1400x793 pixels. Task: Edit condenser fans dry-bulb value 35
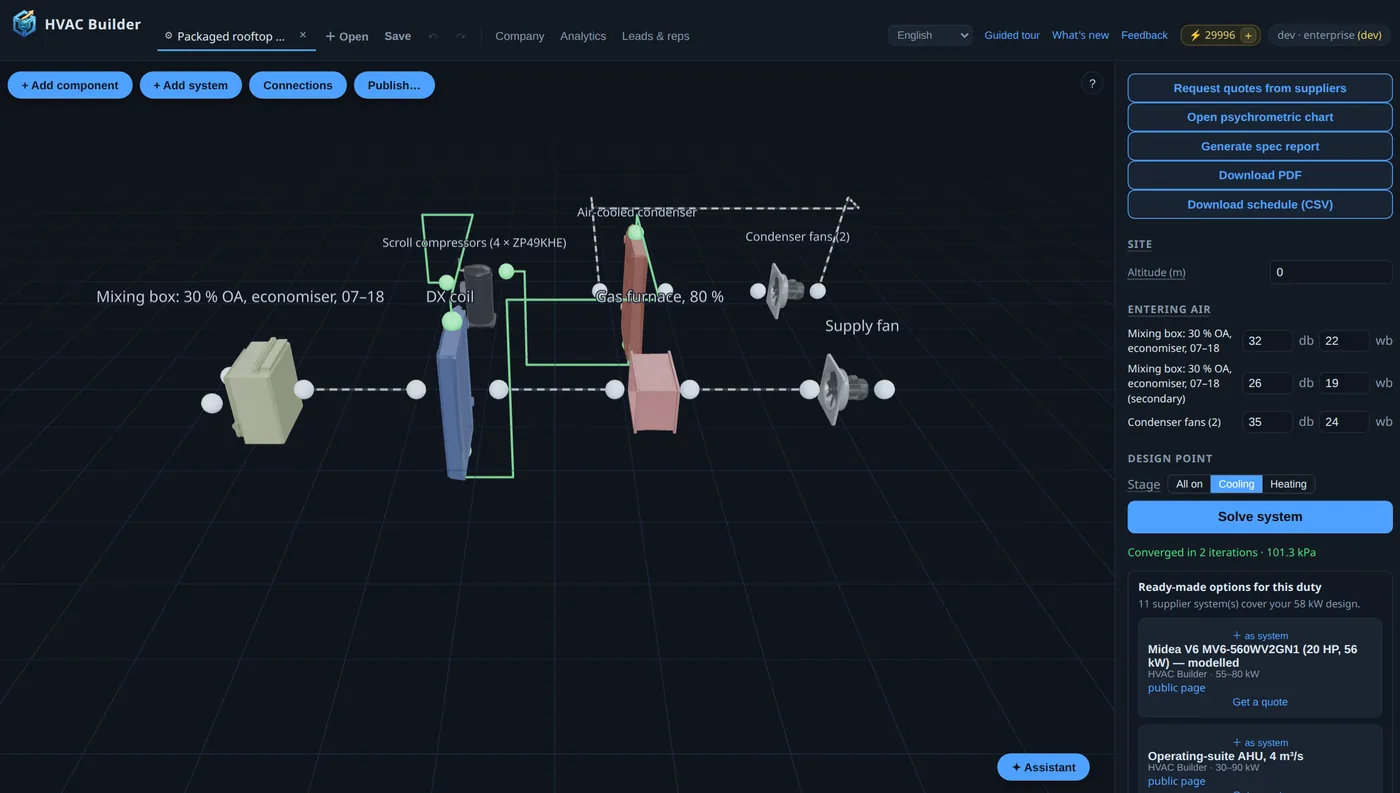[1267, 422]
